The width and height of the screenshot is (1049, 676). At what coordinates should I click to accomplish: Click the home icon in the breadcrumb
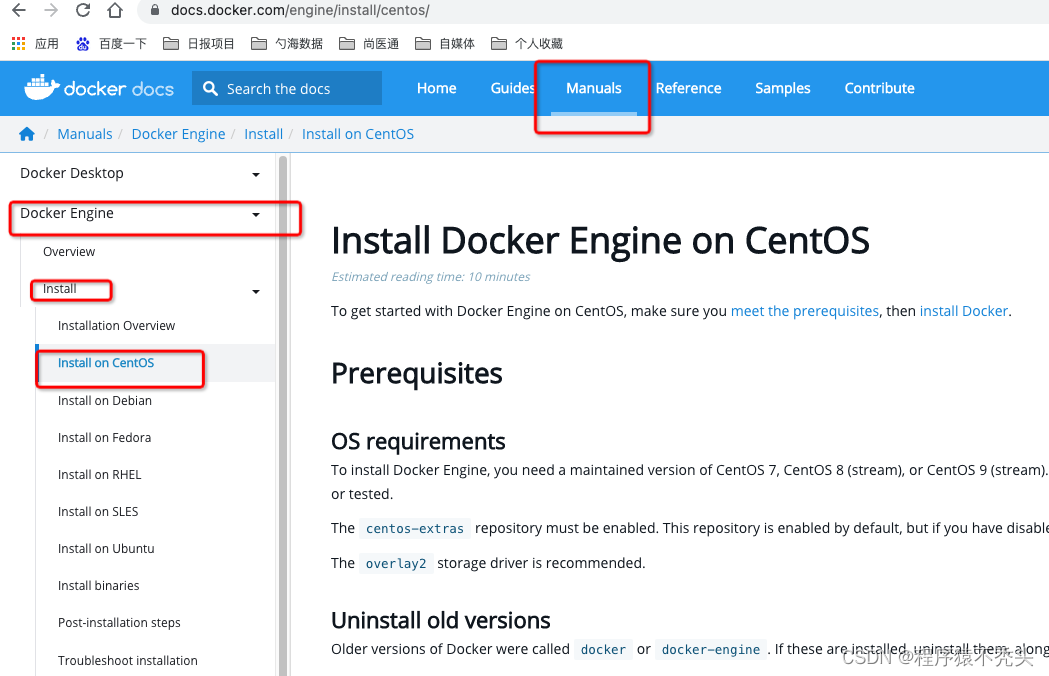27,134
